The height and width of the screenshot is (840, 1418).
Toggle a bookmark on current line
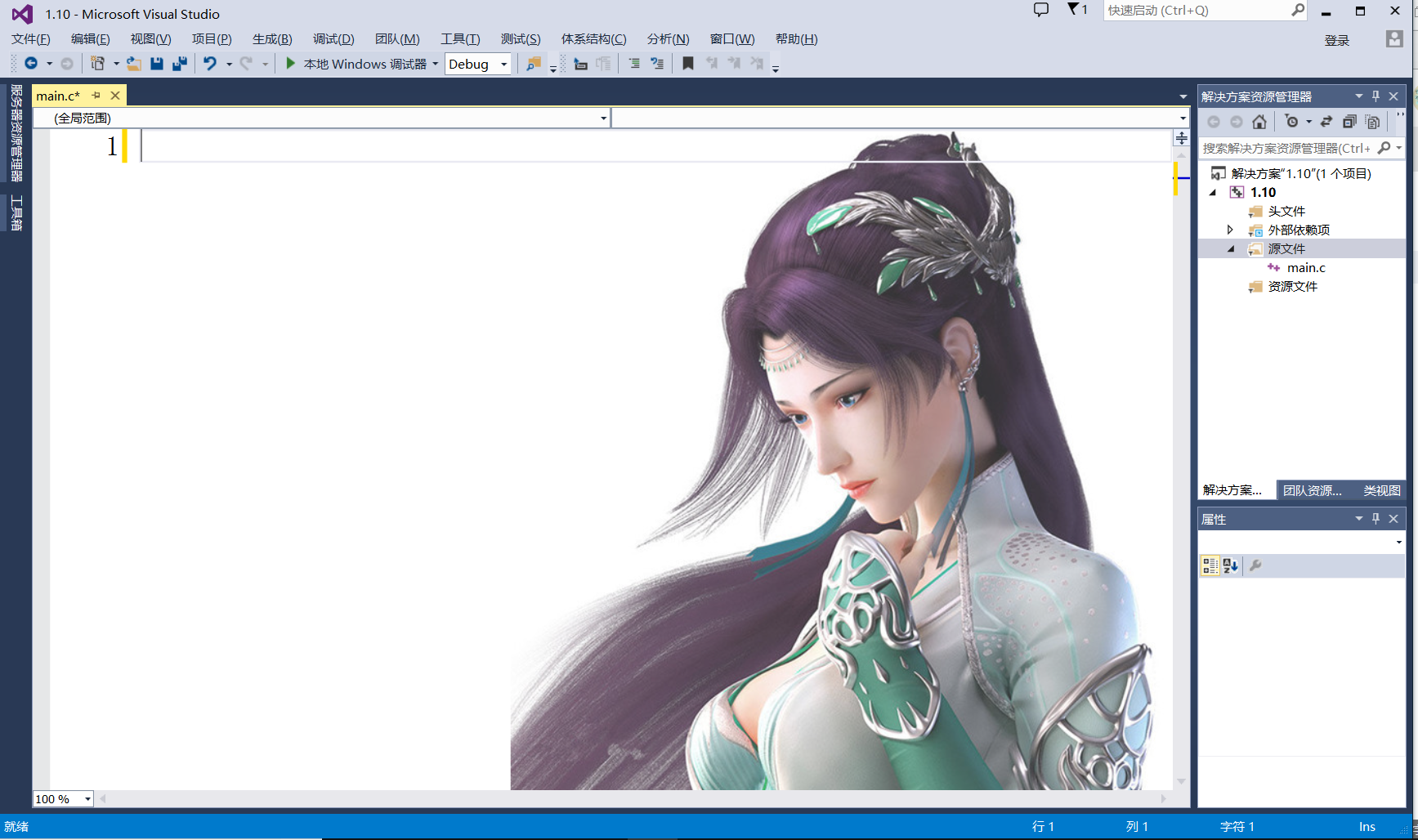pos(688,64)
